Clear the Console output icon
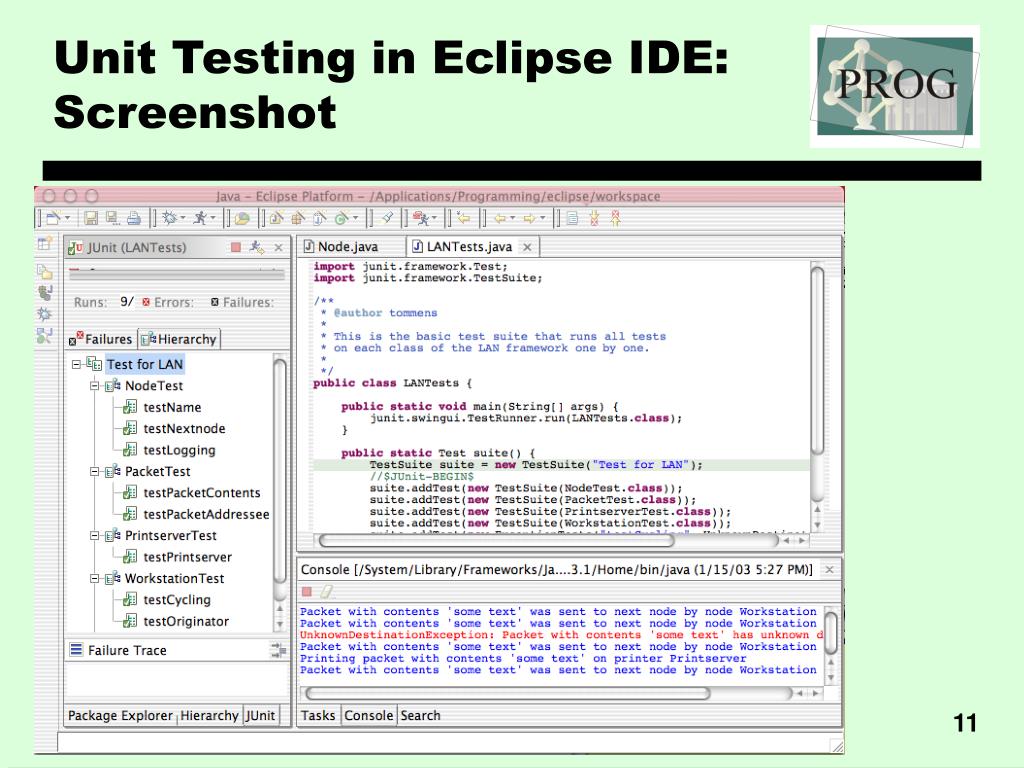 pyautogui.click(x=327, y=592)
